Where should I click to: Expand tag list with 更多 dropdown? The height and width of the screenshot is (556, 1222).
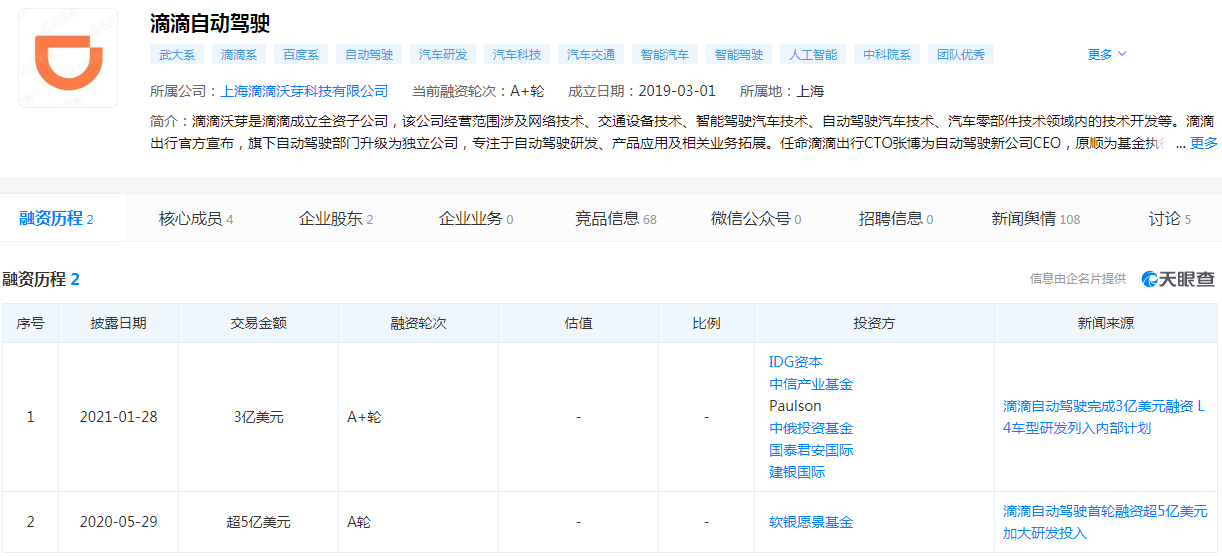1107,54
